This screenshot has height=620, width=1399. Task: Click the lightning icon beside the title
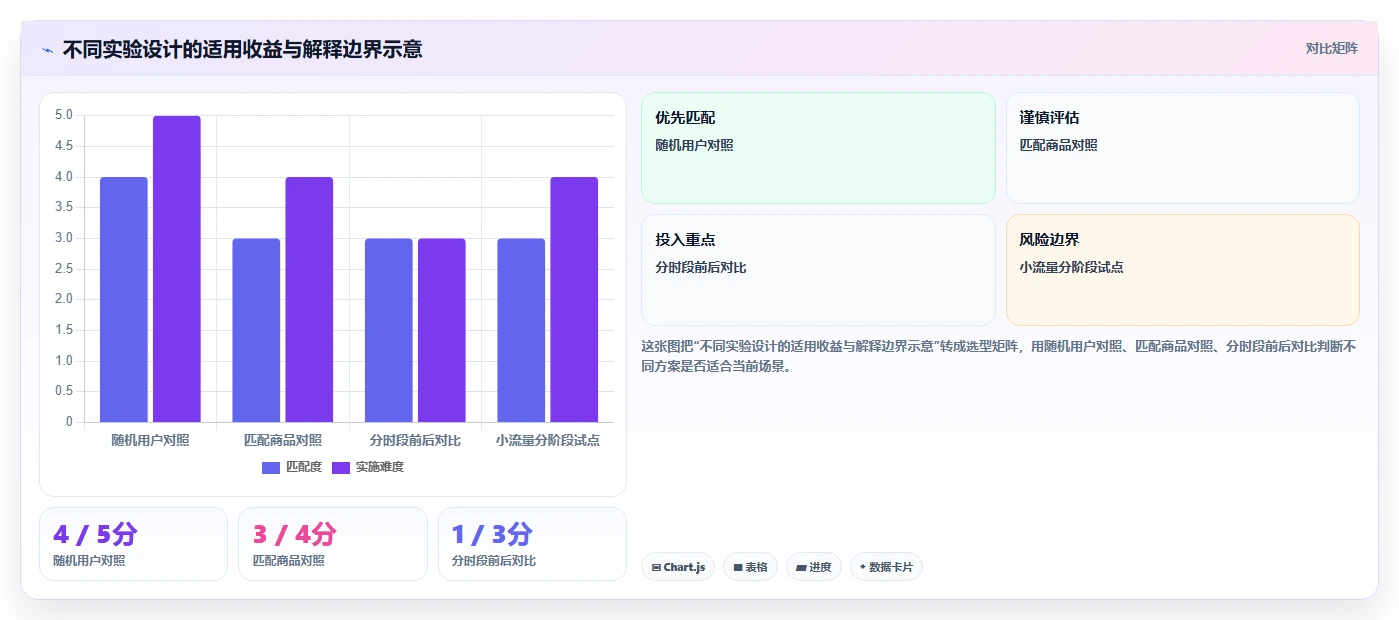pyautogui.click(x=47, y=49)
